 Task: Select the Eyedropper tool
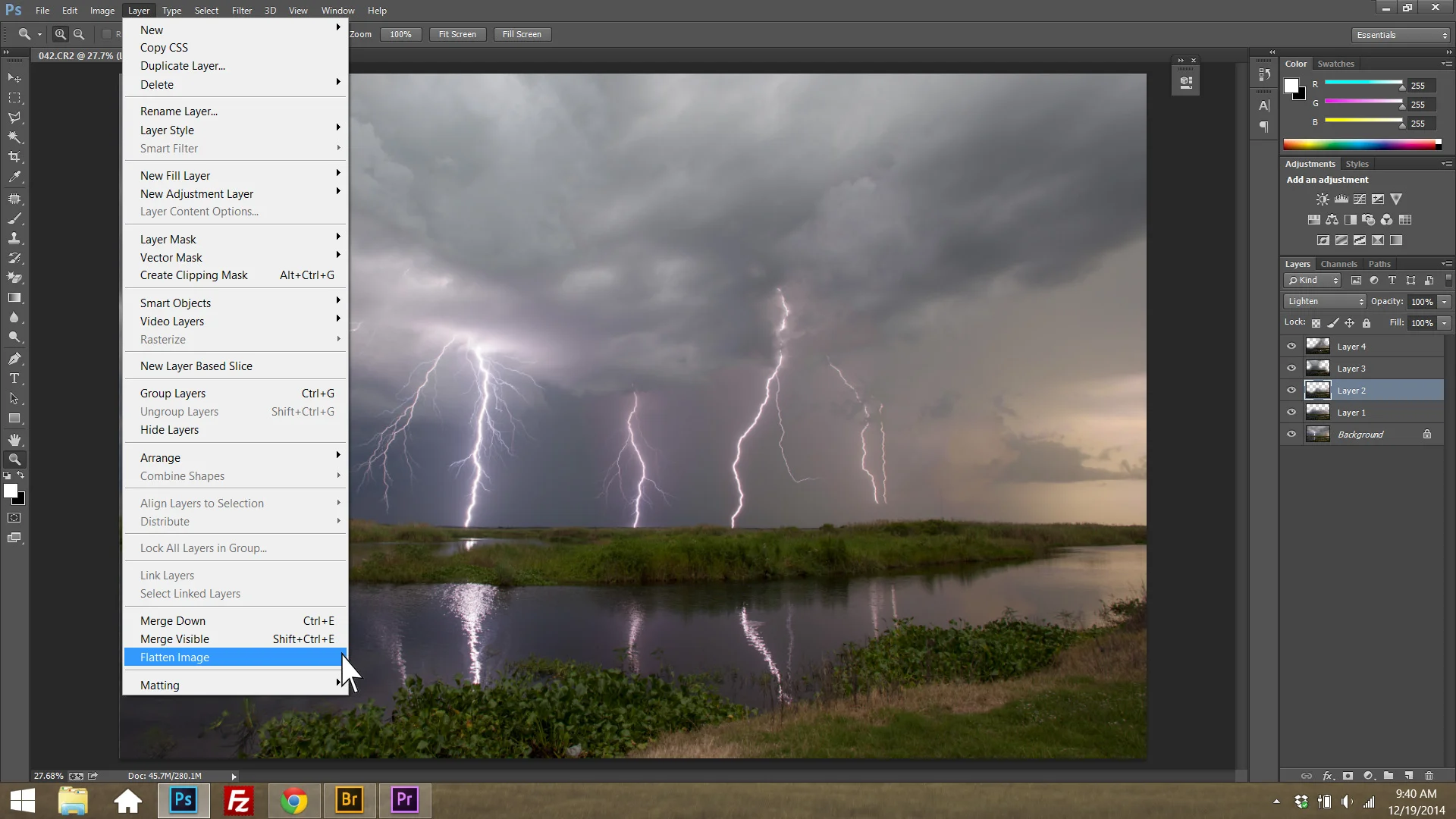(14, 177)
